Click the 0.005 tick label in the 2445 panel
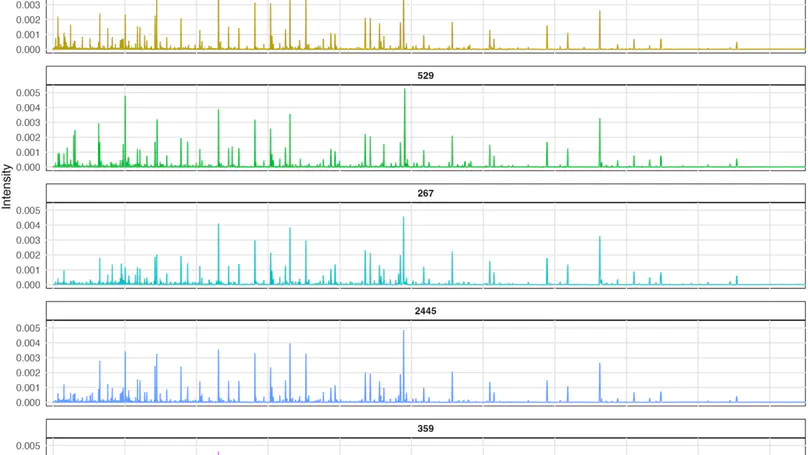The height and width of the screenshot is (455, 808). [x=28, y=328]
